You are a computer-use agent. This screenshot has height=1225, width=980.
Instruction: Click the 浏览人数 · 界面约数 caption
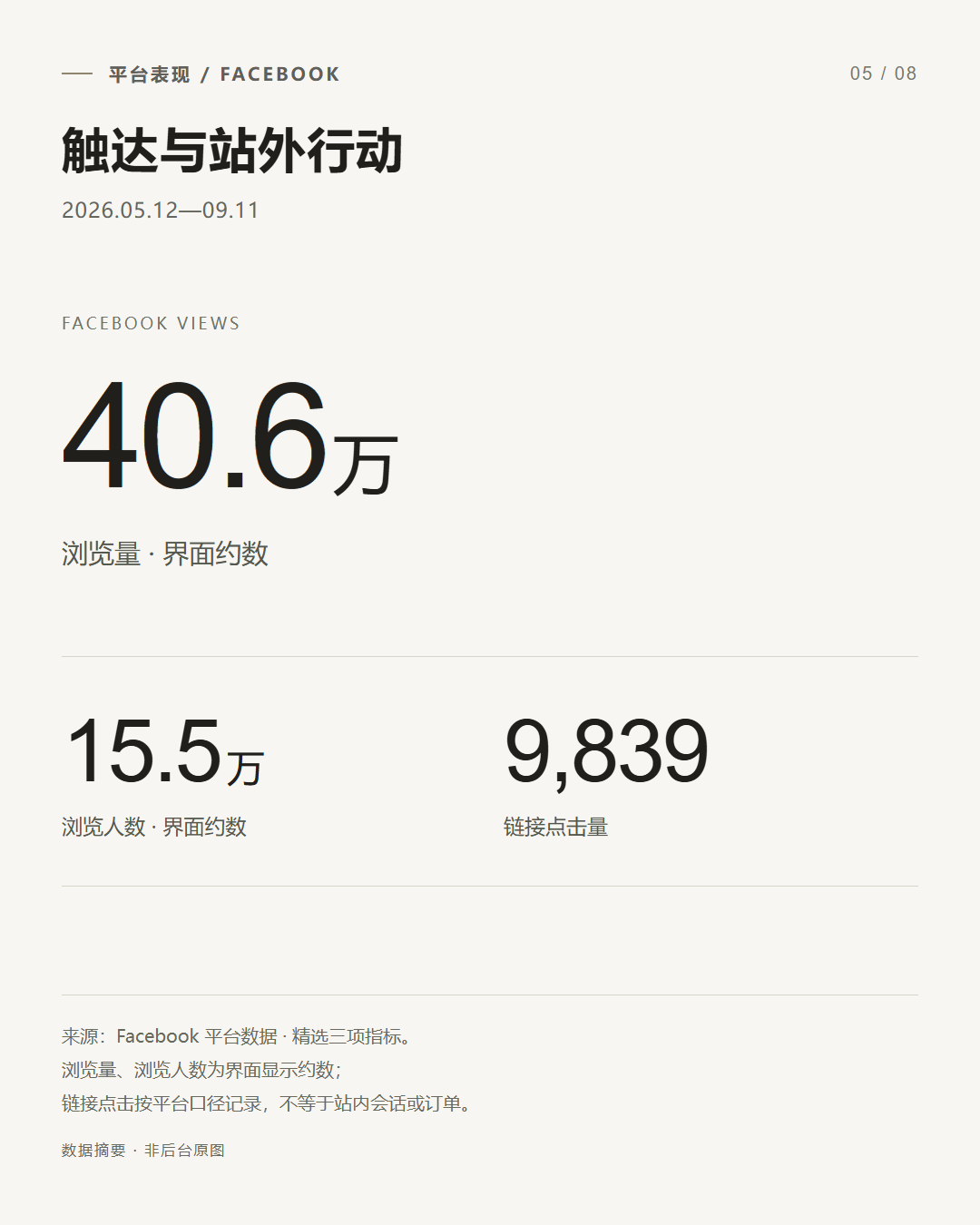[x=154, y=828]
